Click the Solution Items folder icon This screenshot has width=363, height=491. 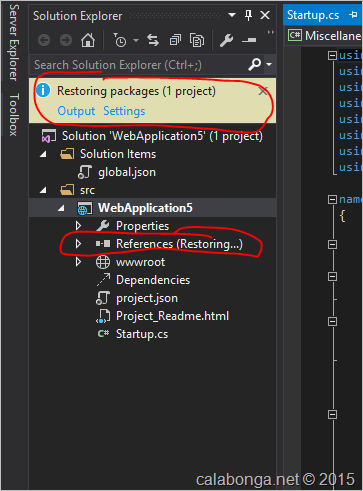(x=67, y=154)
